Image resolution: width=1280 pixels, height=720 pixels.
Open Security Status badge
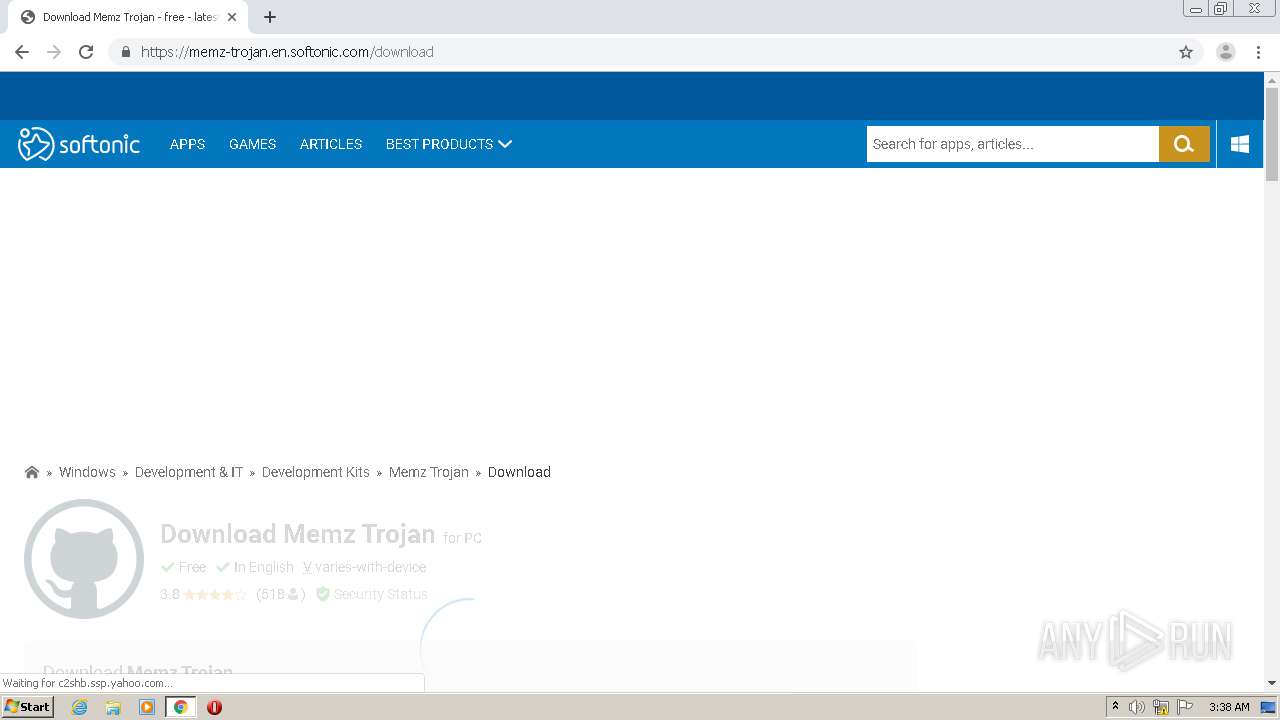coord(372,594)
